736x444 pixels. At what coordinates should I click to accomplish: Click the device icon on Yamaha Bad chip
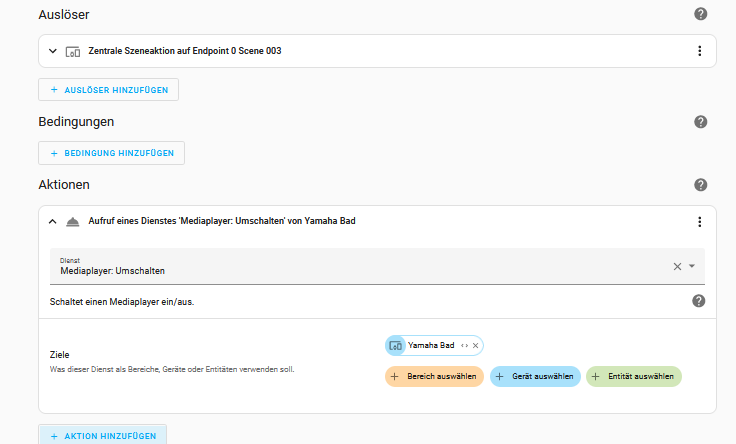(x=396, y=345)
